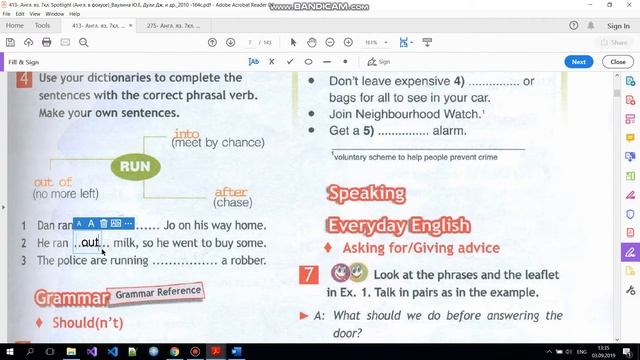Screen dimensions: 640x360
Task: Select the hand pan tool
Action: (x=312, y=42)
